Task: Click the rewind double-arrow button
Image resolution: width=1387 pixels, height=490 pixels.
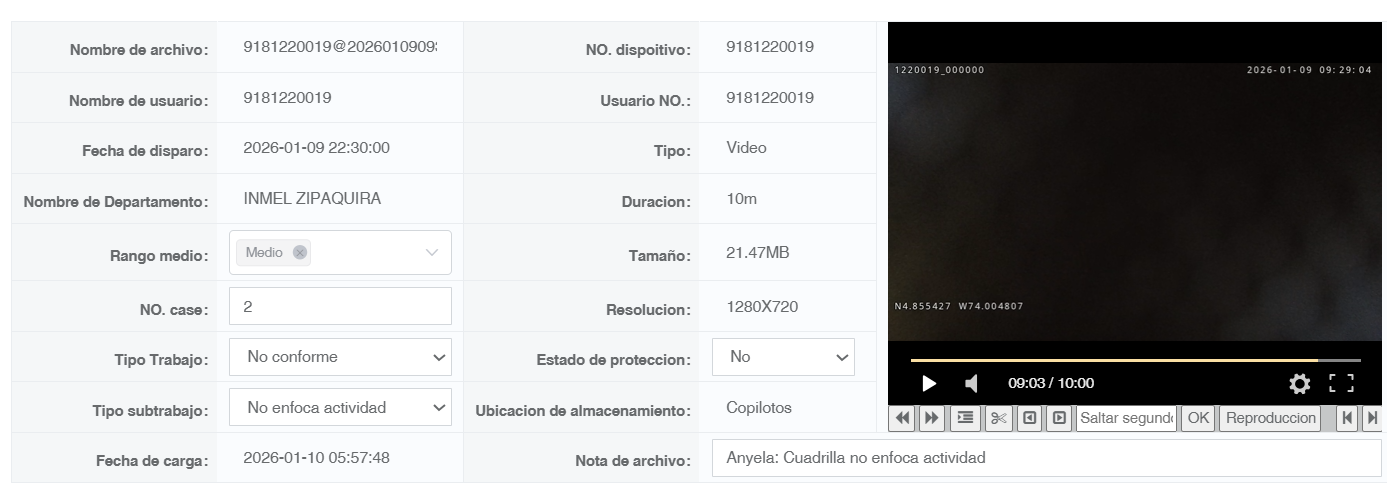Action: pyautogui.click(x=903, y=418)
